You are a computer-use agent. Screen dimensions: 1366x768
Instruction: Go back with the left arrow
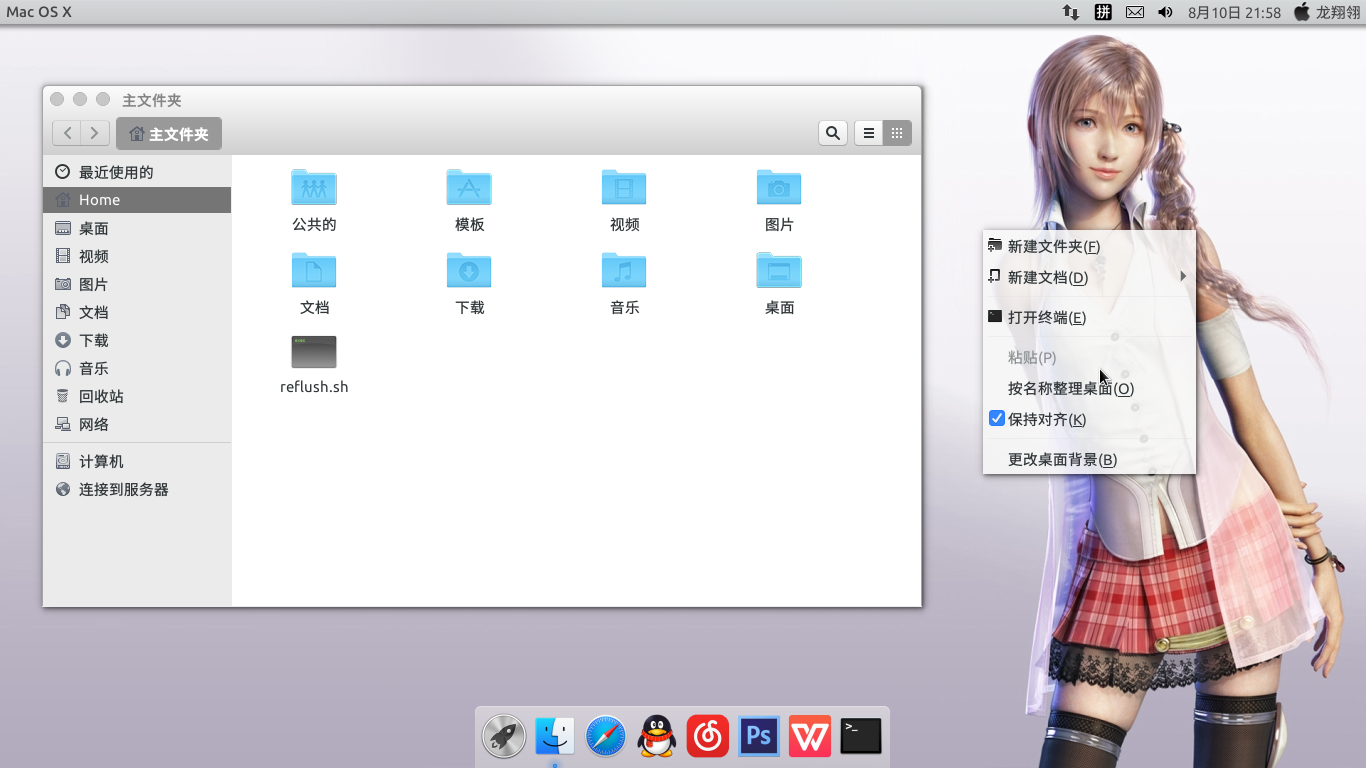67,133
